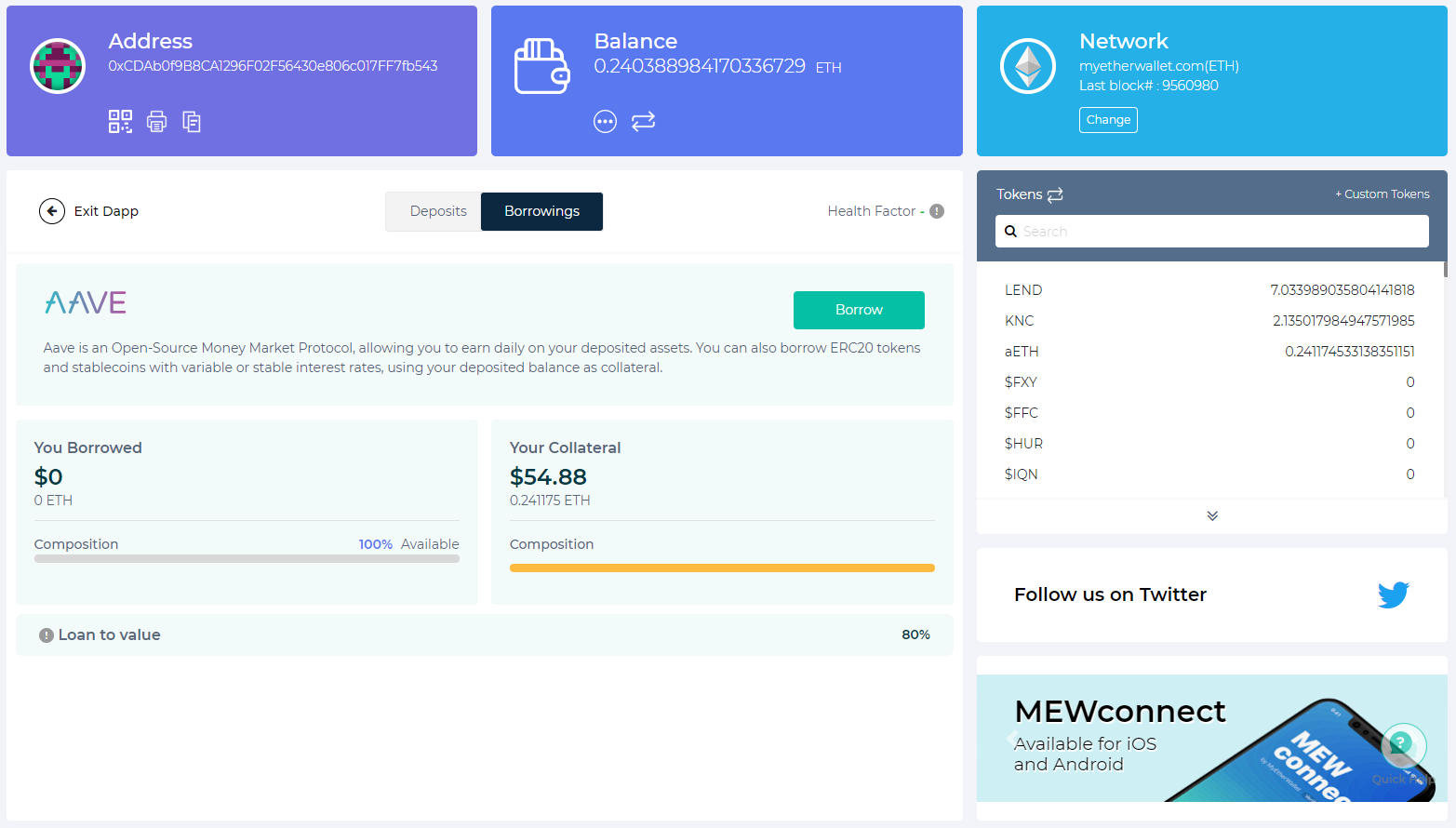Screen dimensions: 1456x828
Task: Click the Last block# 9560980 text
Action: click(1148, 86)
